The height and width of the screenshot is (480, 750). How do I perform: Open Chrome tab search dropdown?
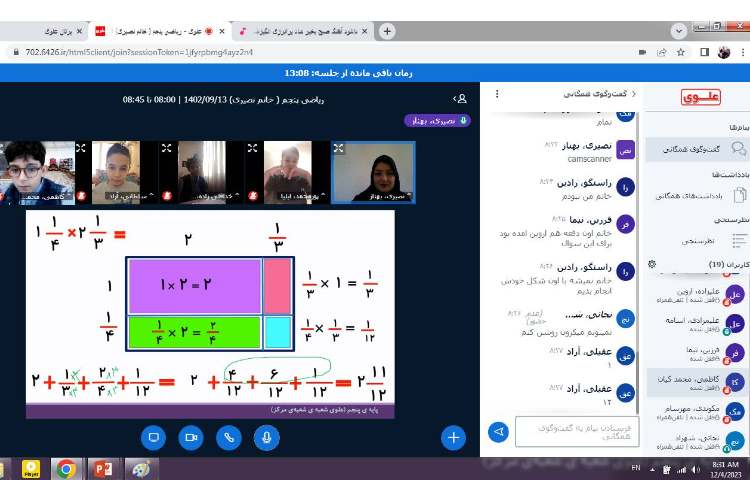tap(678, 32)
